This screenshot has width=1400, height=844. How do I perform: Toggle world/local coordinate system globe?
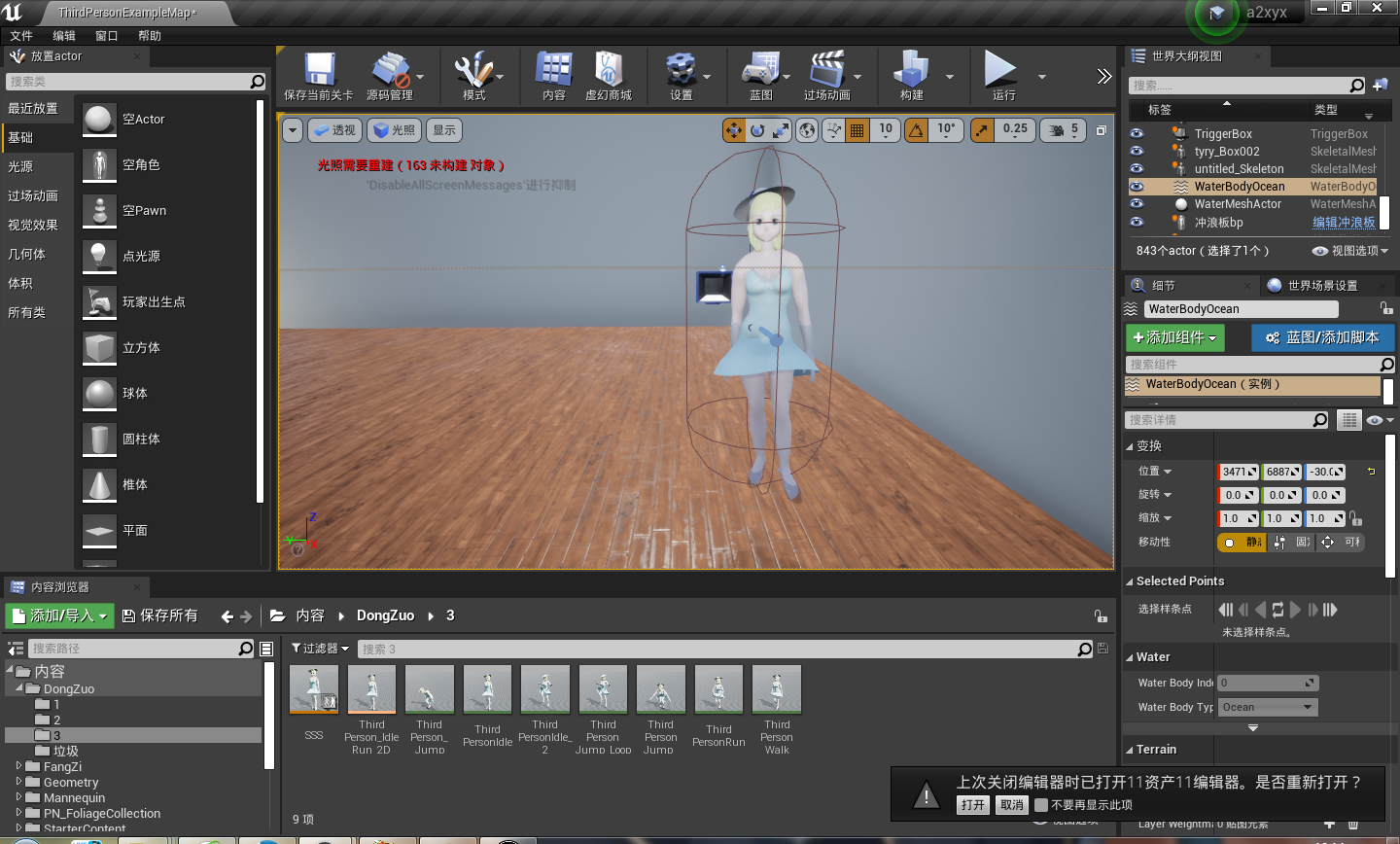(807, 130)
